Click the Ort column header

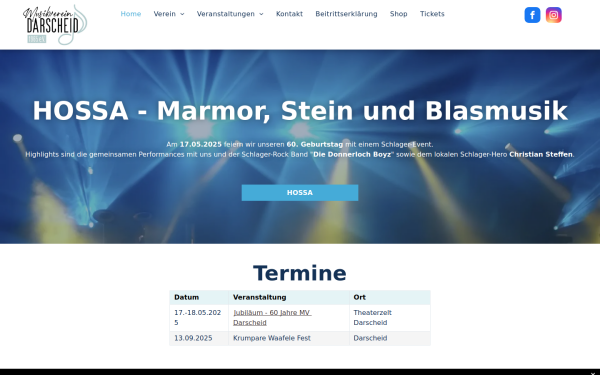pos(390,297)
